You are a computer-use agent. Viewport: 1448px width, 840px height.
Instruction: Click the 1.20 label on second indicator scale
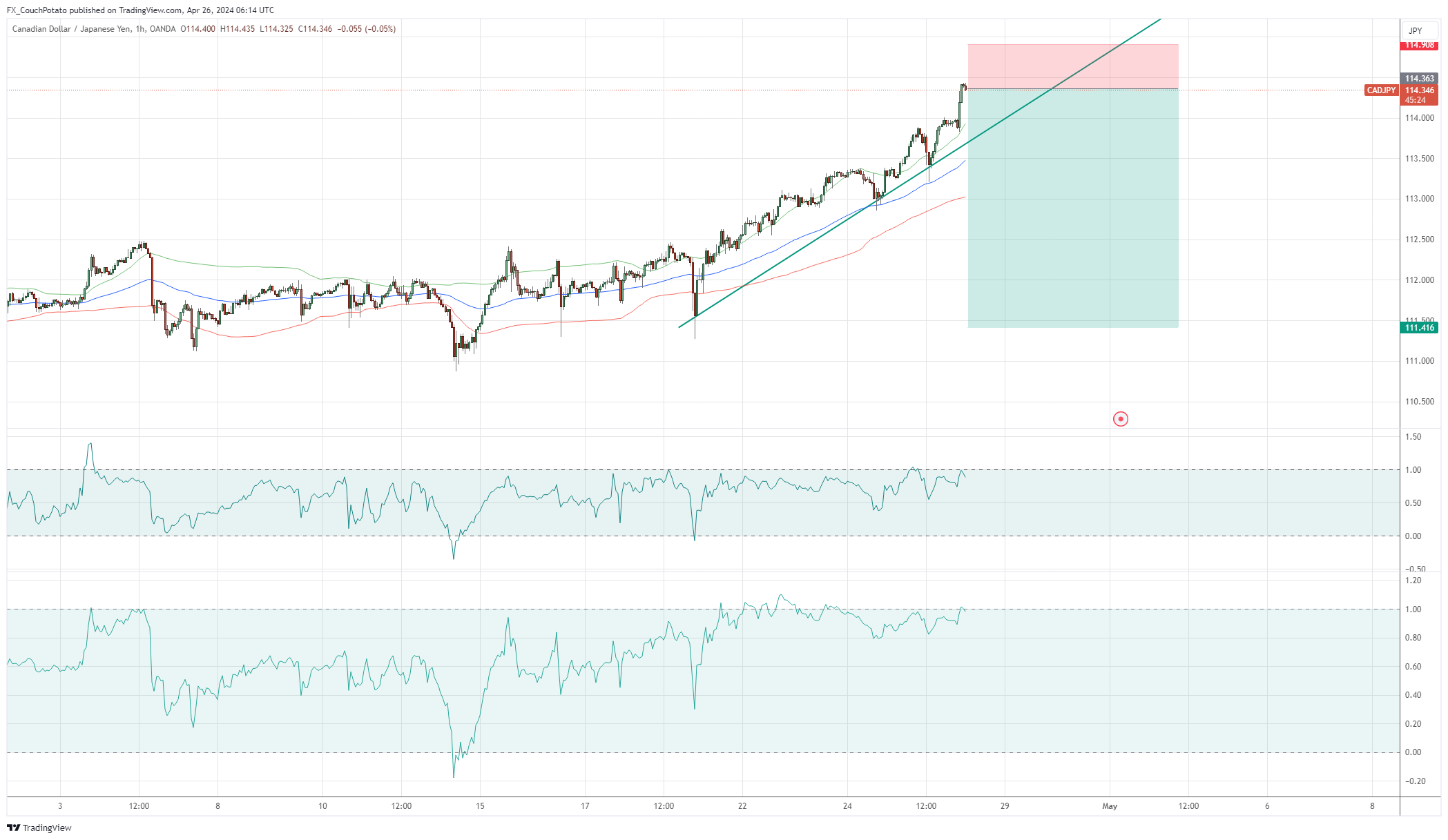pos(1413,580)
